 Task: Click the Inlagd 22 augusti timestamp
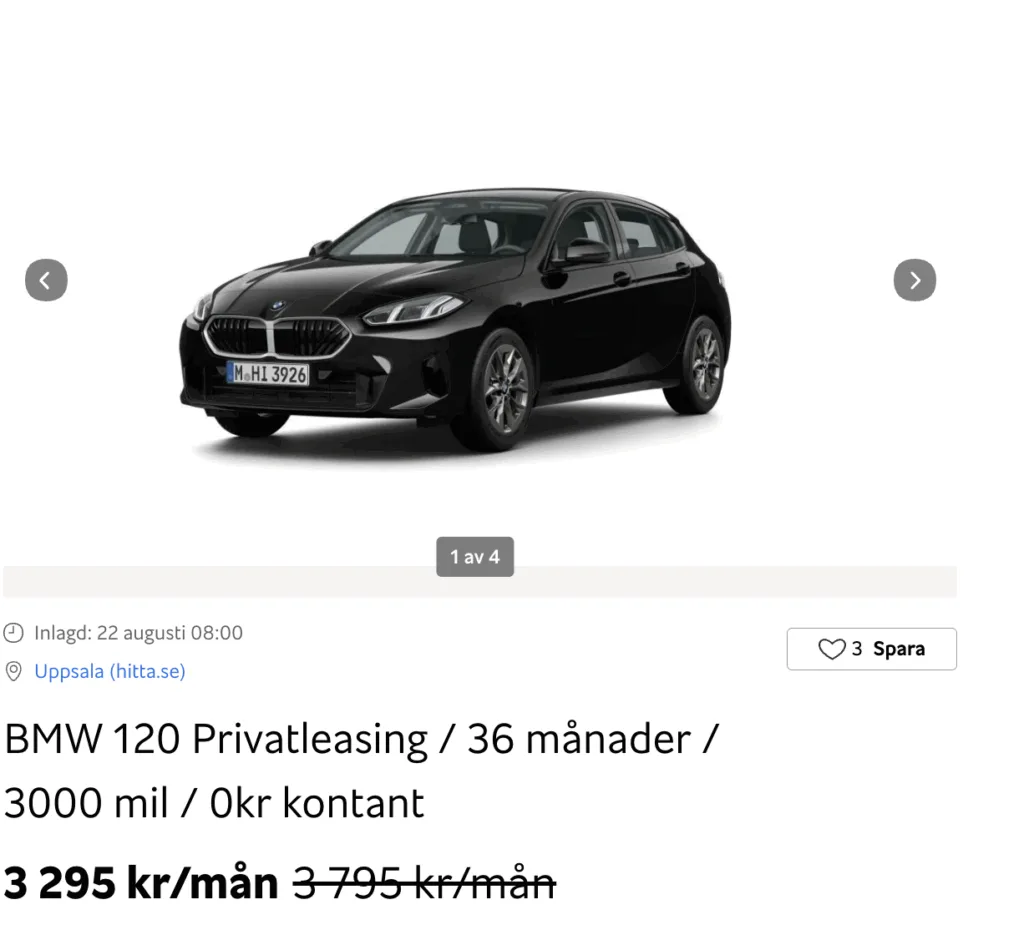coord(138,632)
